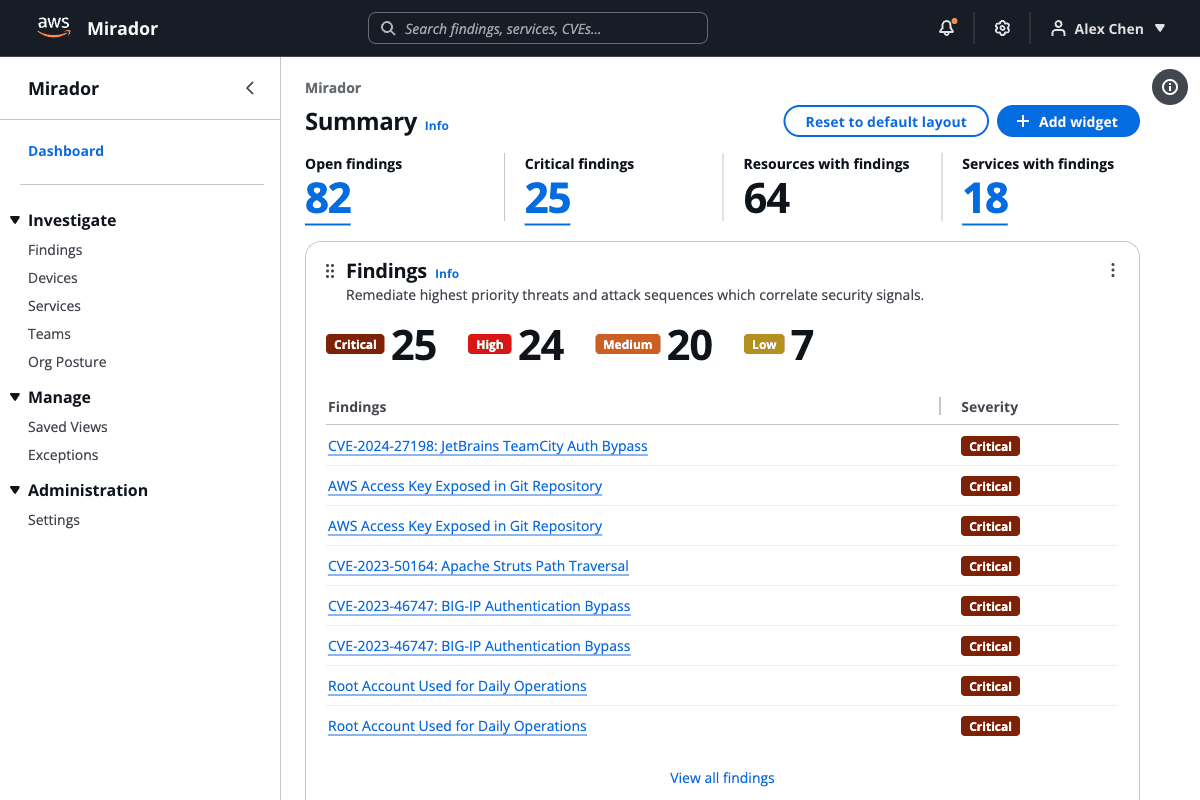Screen dimensions: 1200x800
Task: Collapse the Manage section
Action: click(x=15, y=397)
